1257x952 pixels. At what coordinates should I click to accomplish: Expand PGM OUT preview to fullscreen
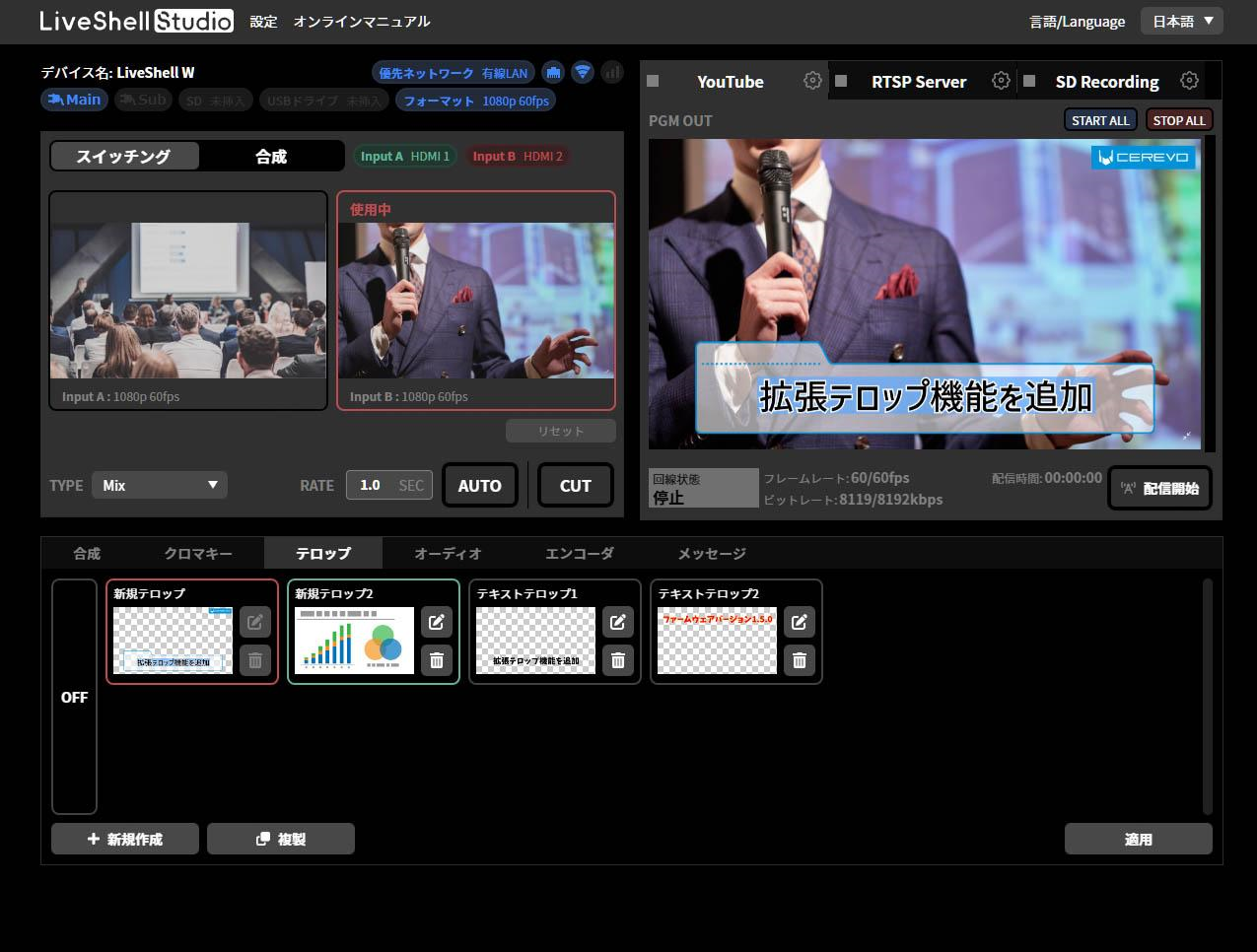click(1187, 436)
